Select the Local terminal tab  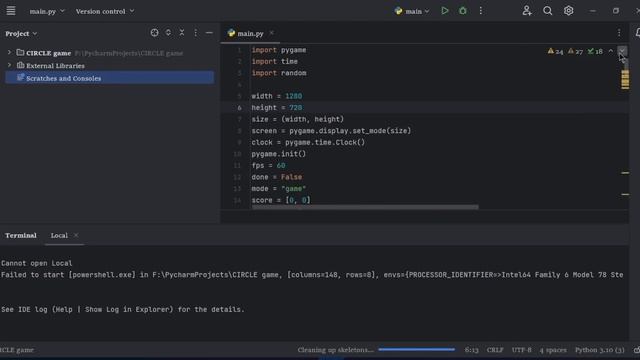pos(59,236)
